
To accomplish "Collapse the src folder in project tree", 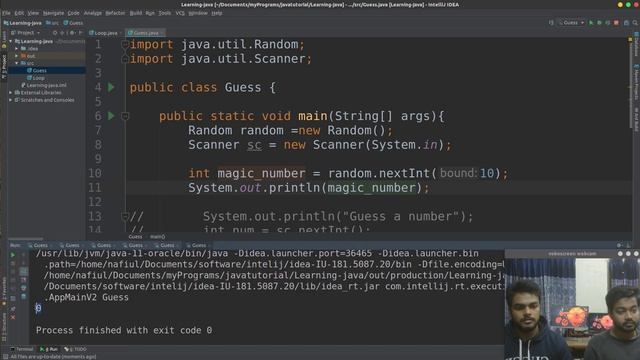I will click(17, 63).
